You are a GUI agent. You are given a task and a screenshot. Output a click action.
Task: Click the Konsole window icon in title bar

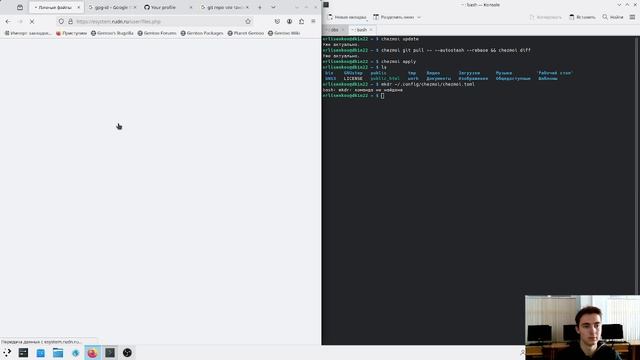326,5
